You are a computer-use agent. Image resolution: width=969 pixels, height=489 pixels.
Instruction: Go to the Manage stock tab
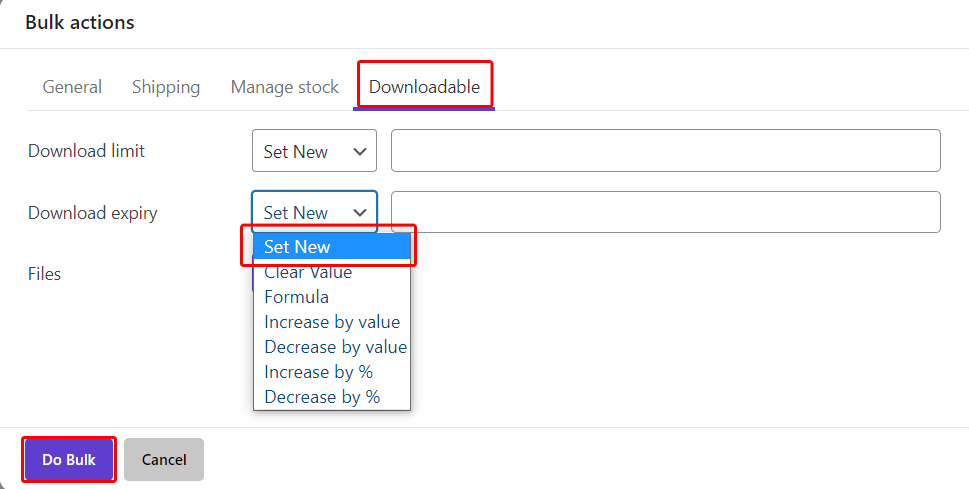285,87
